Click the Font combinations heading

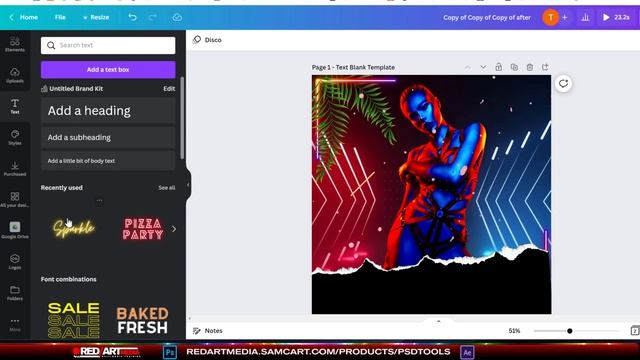coord(69,279)
